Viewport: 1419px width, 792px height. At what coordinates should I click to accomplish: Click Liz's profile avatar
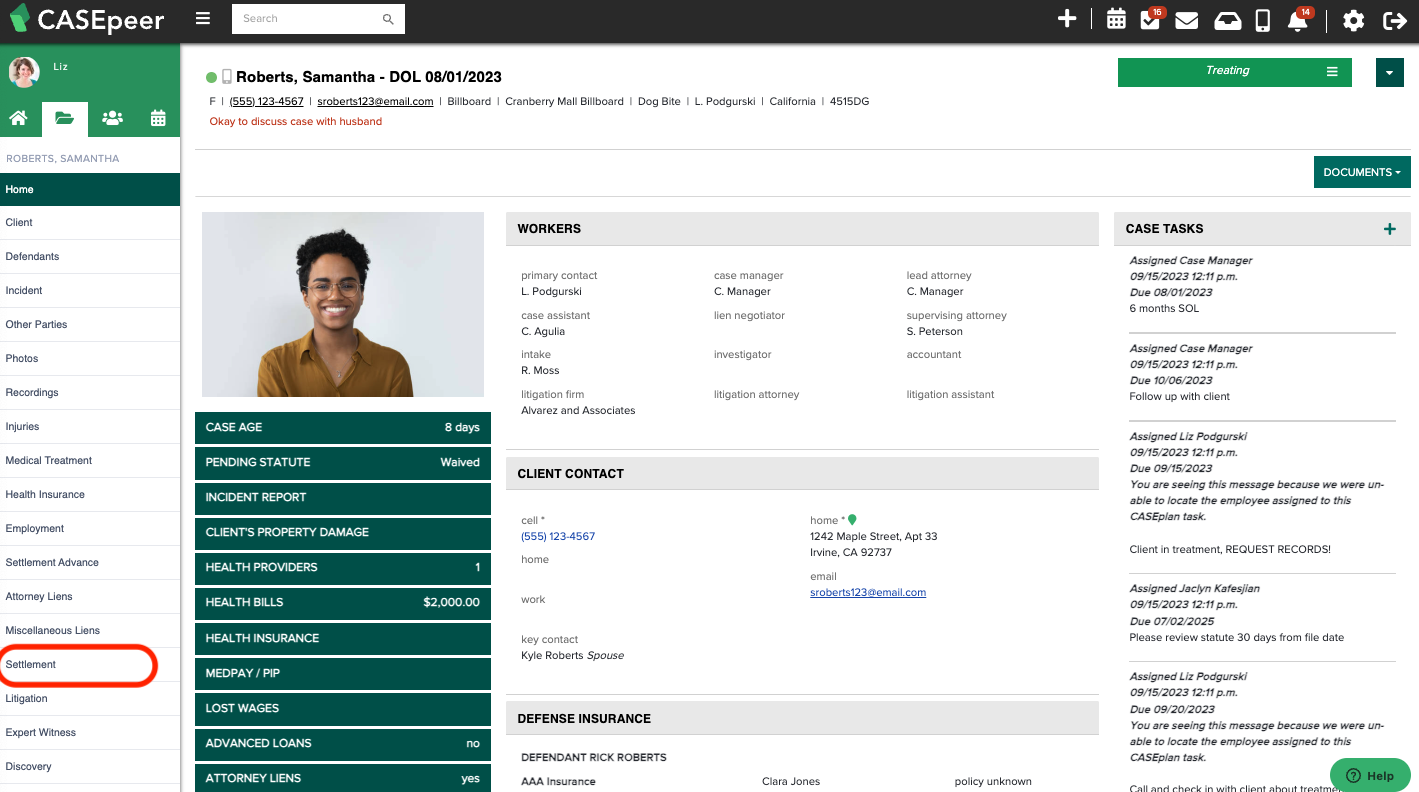24,72
